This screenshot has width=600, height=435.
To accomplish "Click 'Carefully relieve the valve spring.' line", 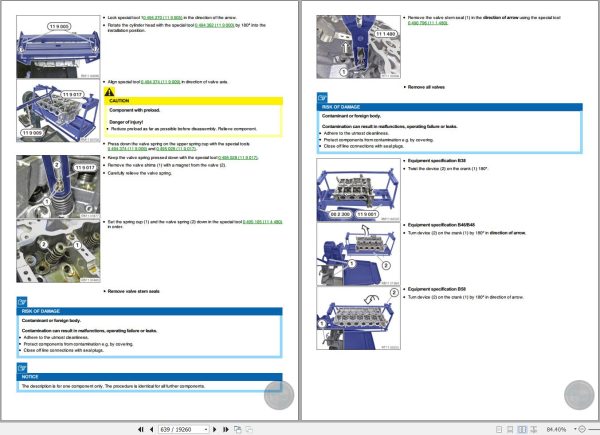I will point(140,173).
